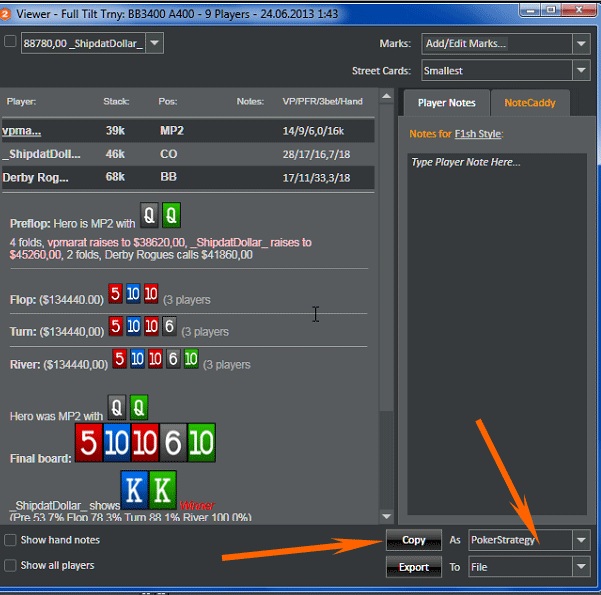This screenshot has height=595, width=601.
Task: Click the red 5 card on the Flop row
Action: [x=116, y=297]
